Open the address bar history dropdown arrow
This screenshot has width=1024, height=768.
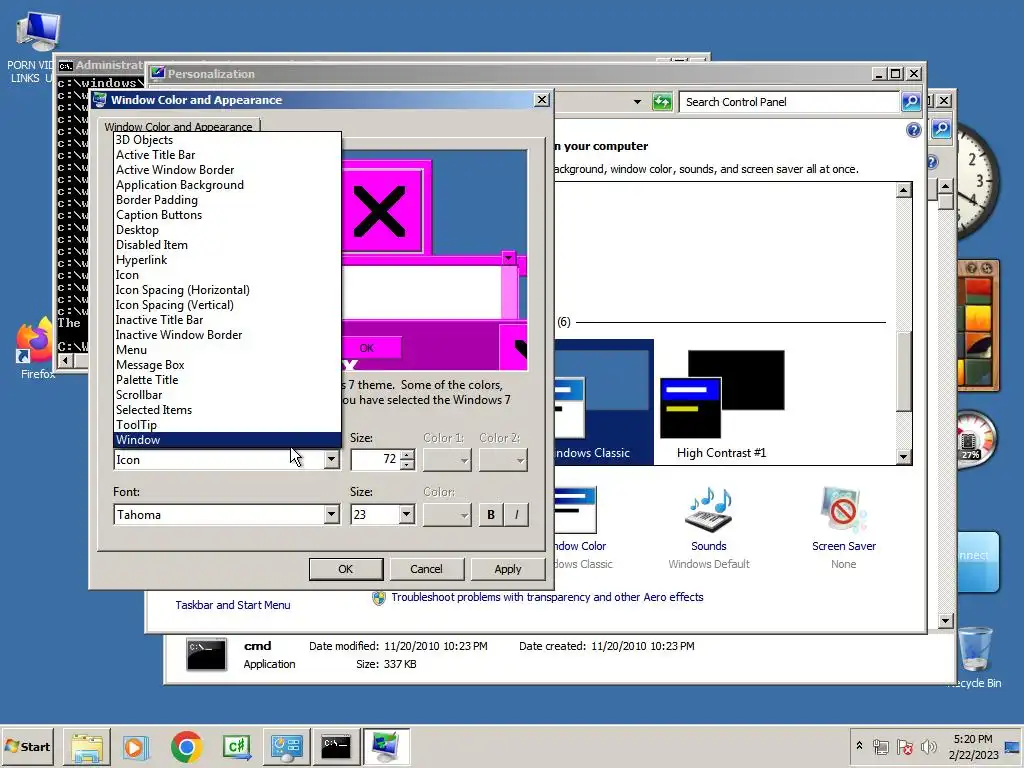pyautogui.click(x=637, y=102)
